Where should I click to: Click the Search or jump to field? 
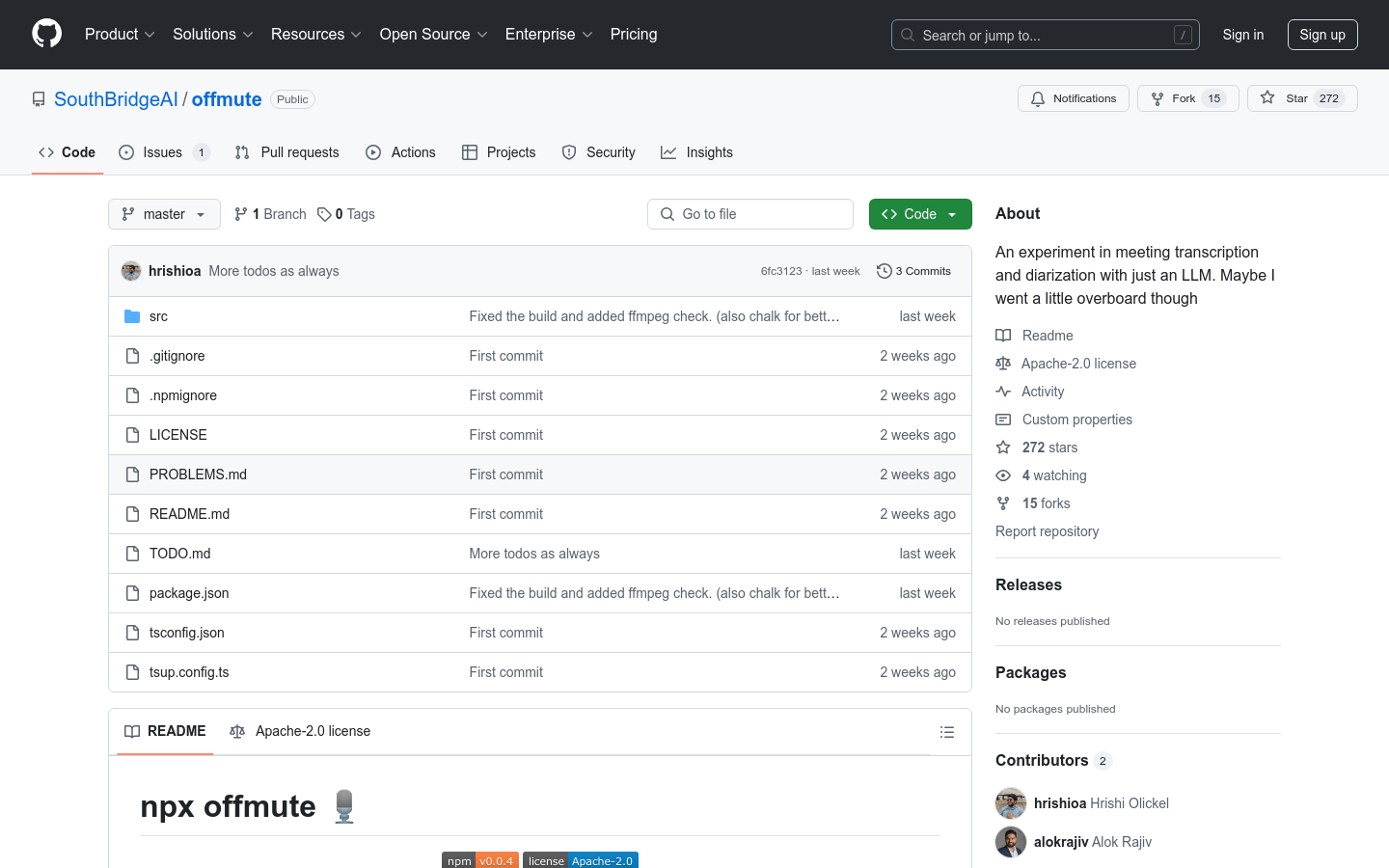click(1046, 35)
